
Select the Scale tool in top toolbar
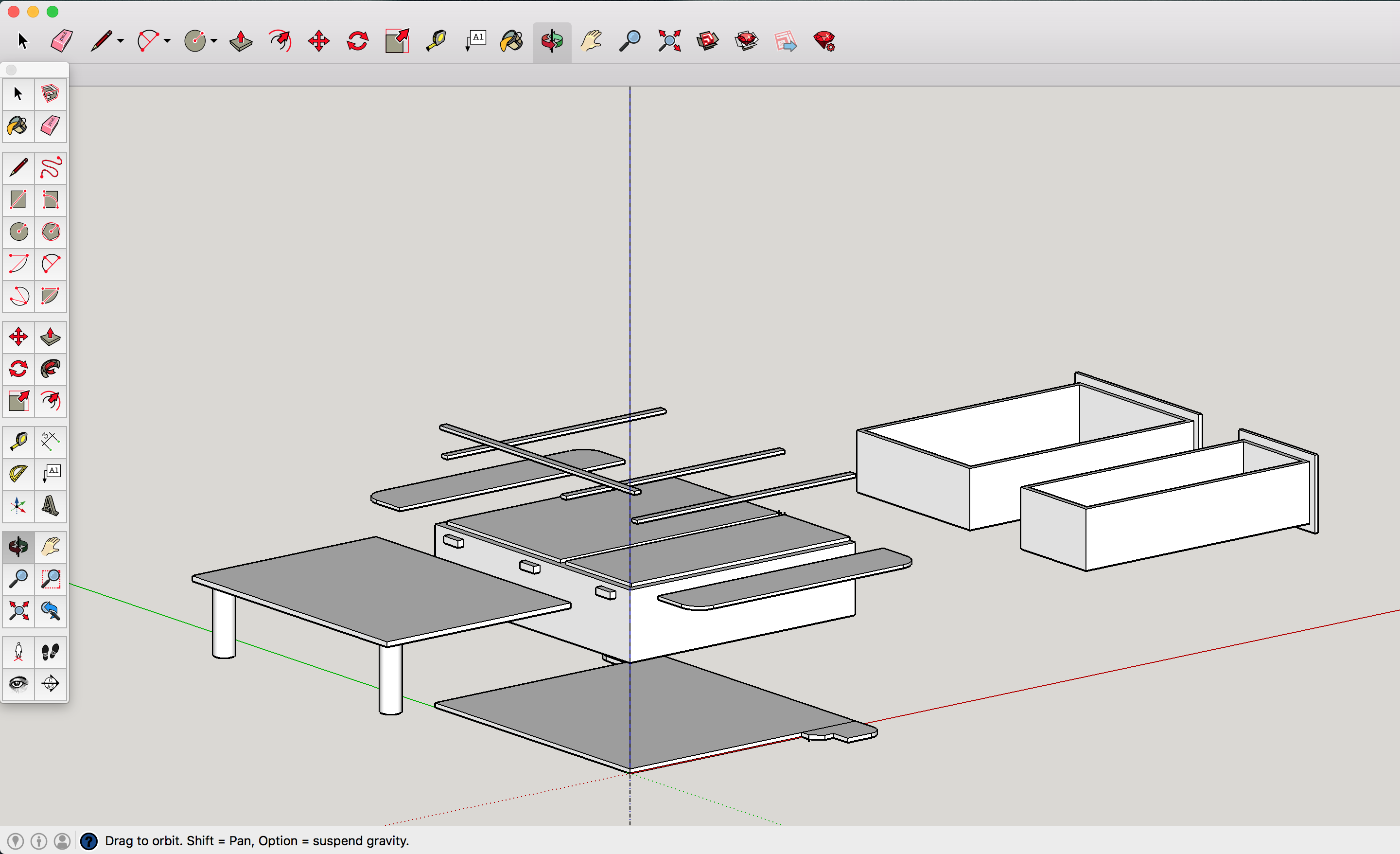point(397,41)
